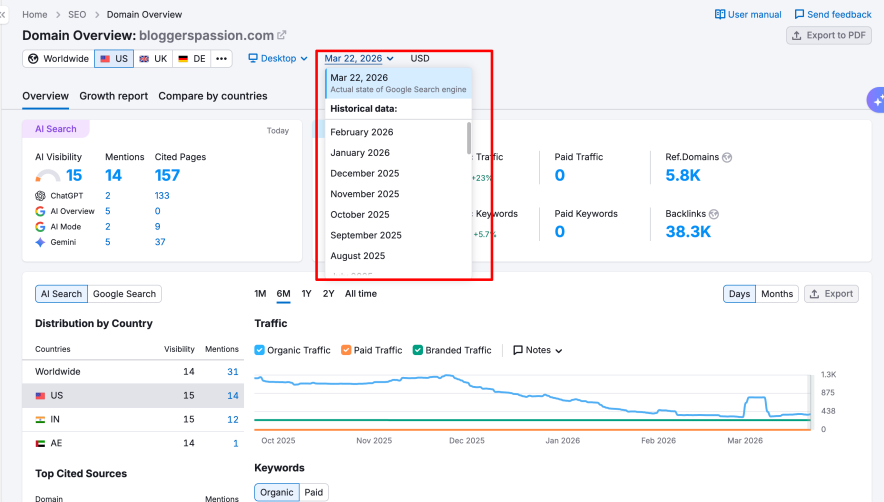
Task: Click the Send feedback chat icon
Action: [799, 14]
